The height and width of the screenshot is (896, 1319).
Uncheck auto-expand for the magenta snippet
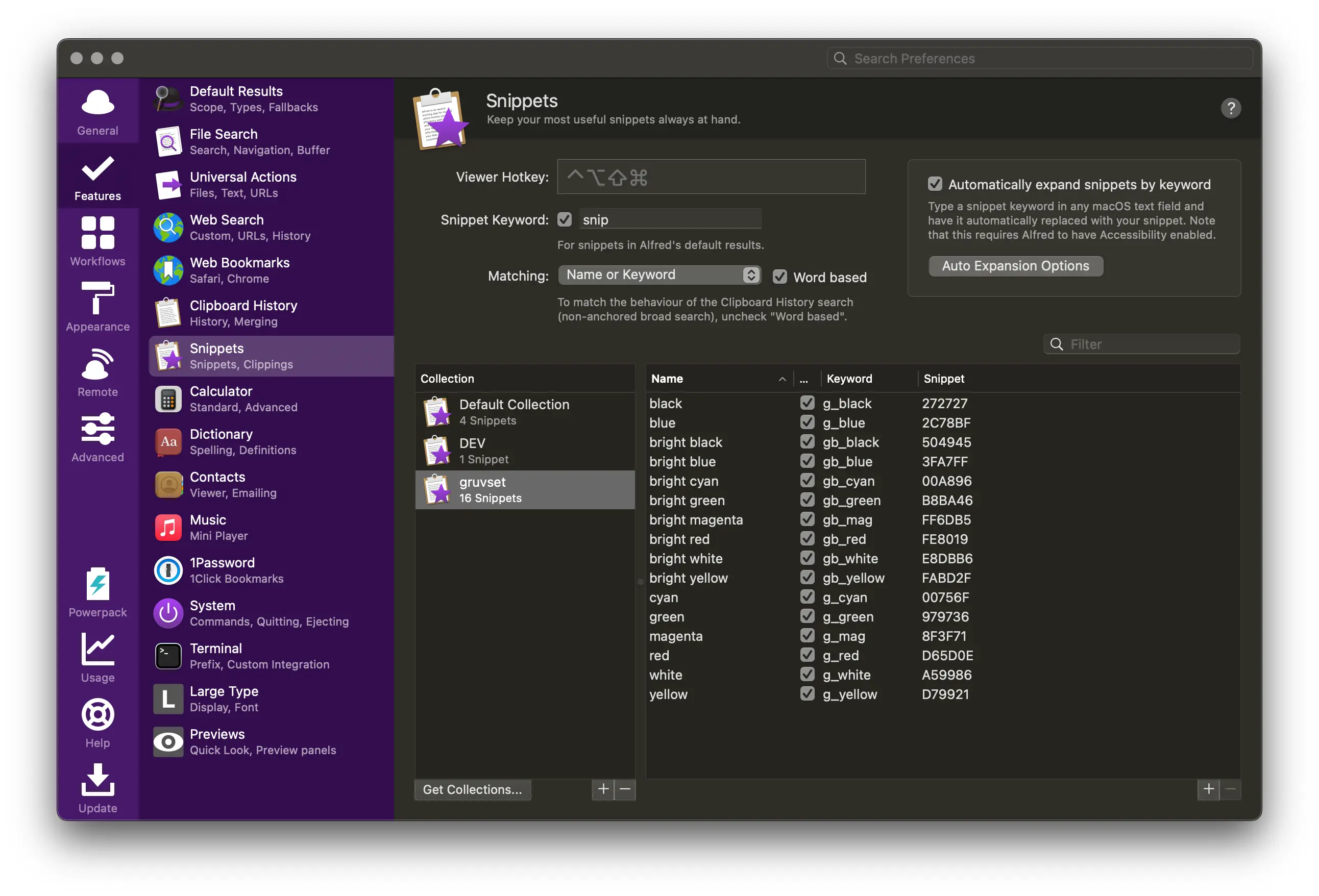[807, 635]
